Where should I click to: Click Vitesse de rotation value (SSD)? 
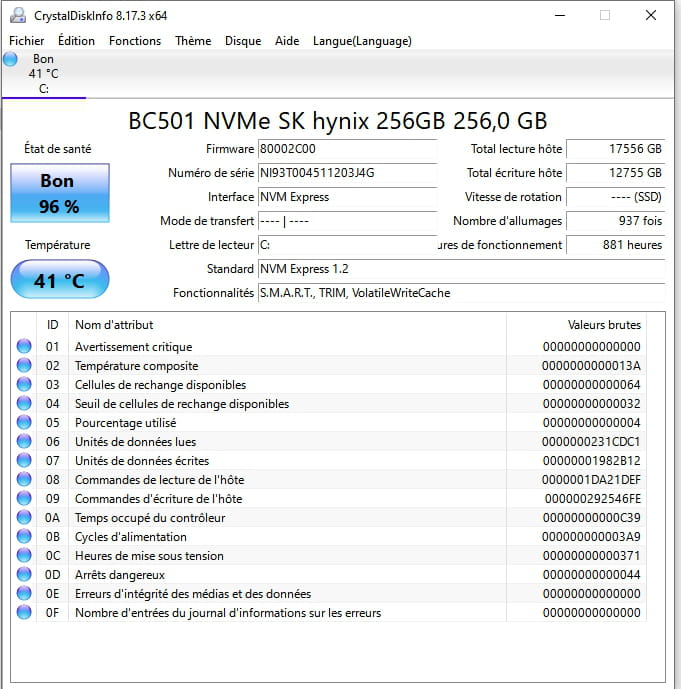[616, 197]
